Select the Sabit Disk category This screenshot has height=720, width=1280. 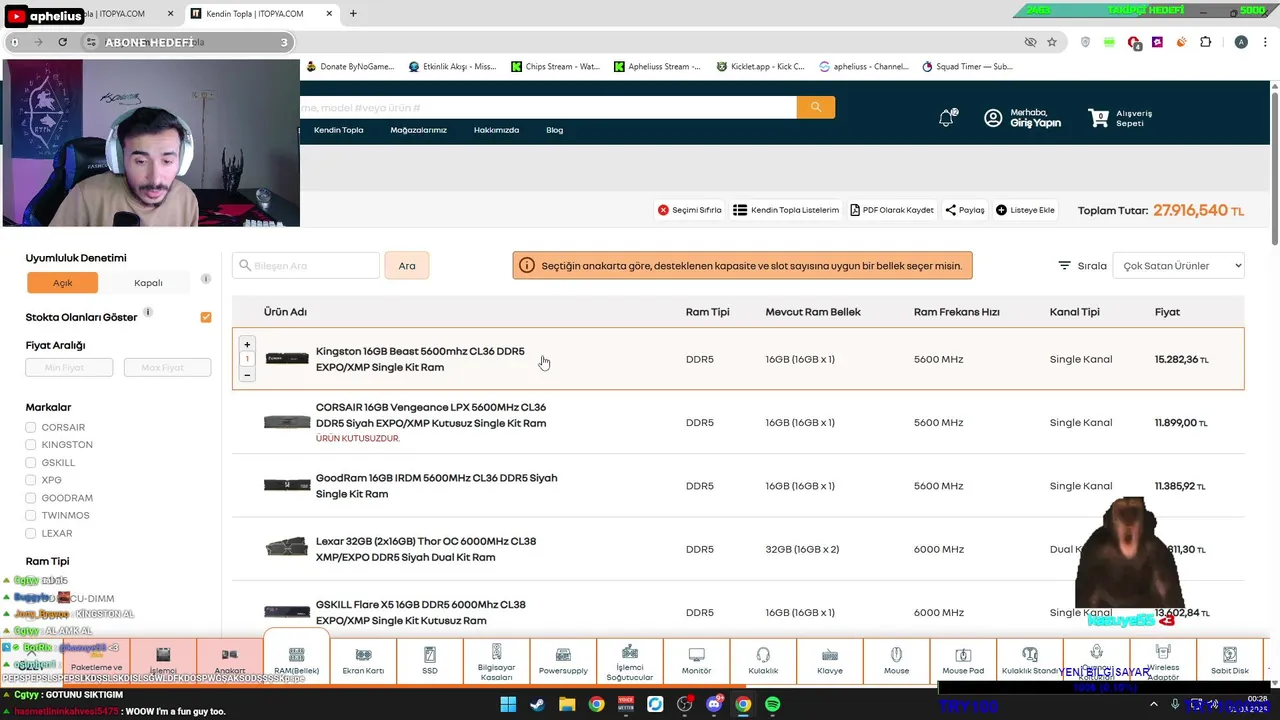coord(1230,660)
